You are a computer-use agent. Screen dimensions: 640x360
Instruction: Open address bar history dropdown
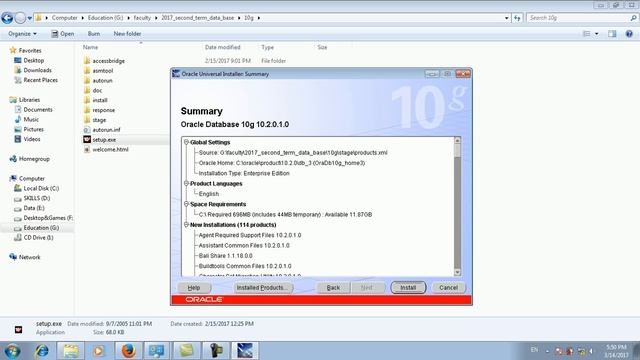pyautogui.click(x=507, y=18)
